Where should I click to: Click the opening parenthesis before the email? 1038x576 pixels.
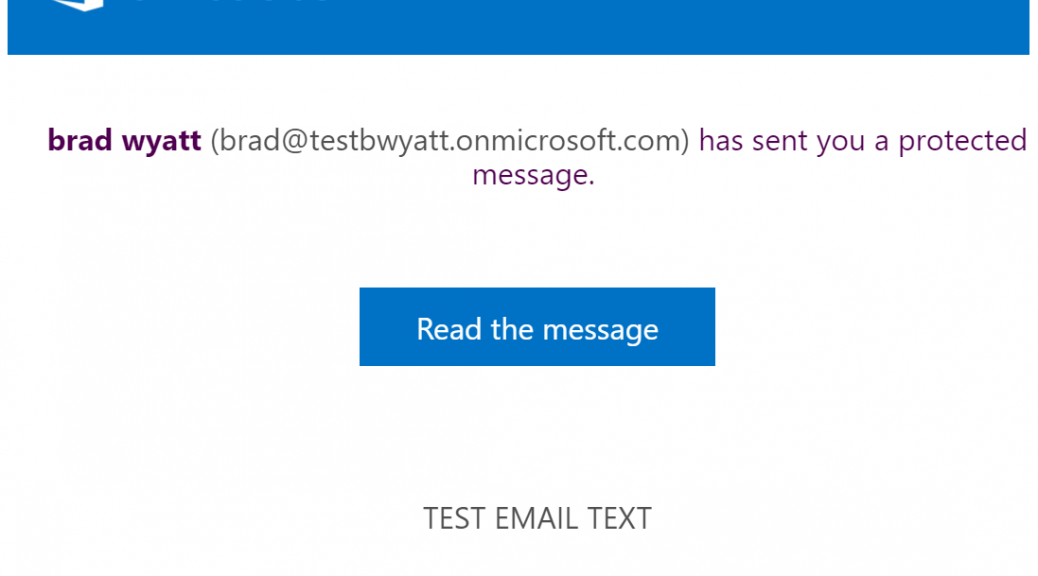(214, 141)
